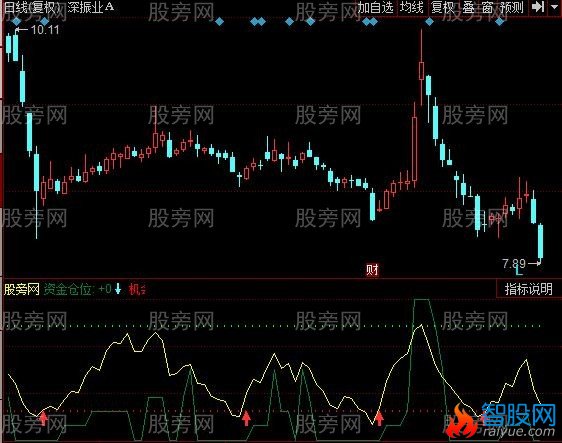
Task: Click the 日线(复权) period label
Action: [x=32, y=7]
